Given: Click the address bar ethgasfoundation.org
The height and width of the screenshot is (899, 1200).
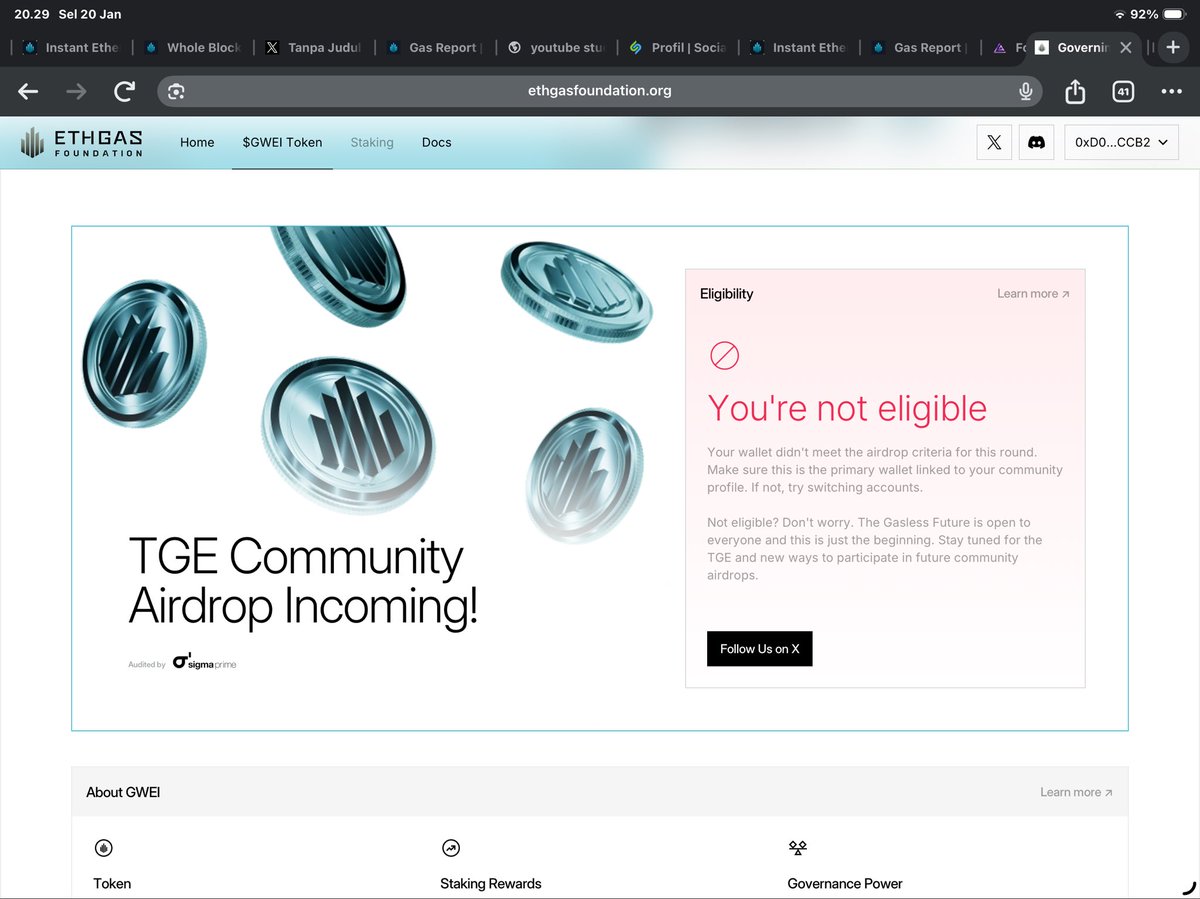Looking at the screenshot, I should (x=600, y=91).
